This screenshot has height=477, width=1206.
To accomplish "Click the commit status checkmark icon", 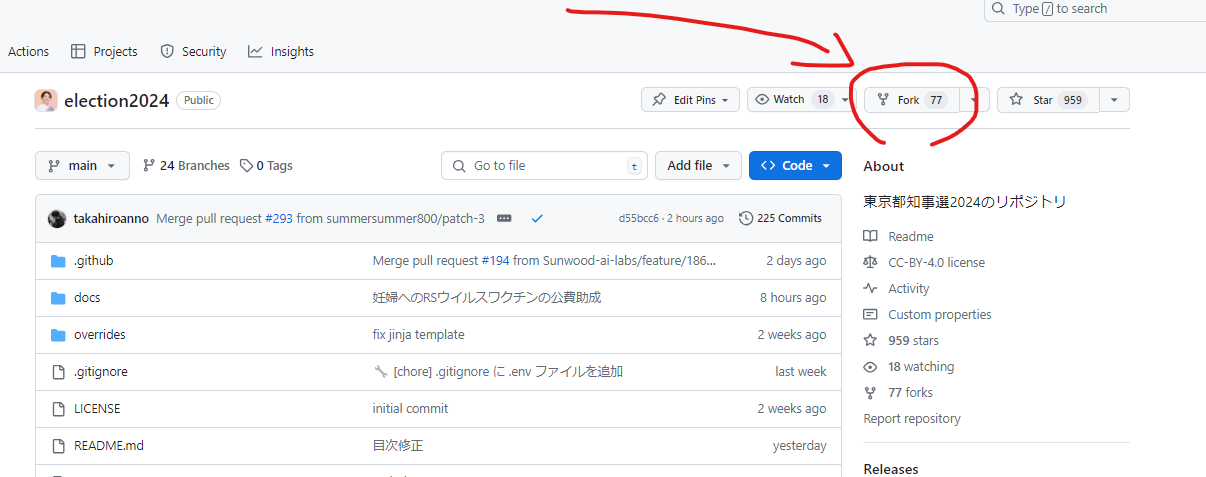I will (537, 218).
